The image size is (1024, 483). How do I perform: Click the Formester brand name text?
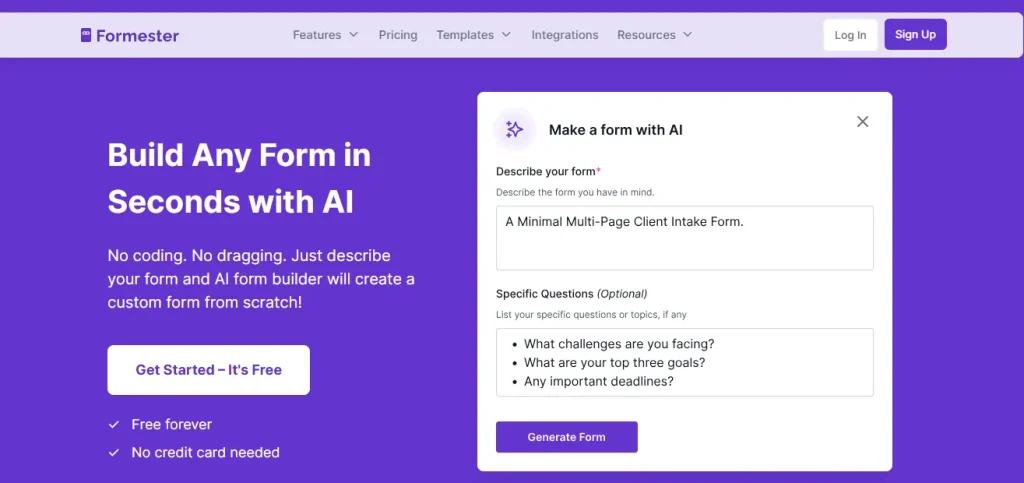[x=138, y=36]
